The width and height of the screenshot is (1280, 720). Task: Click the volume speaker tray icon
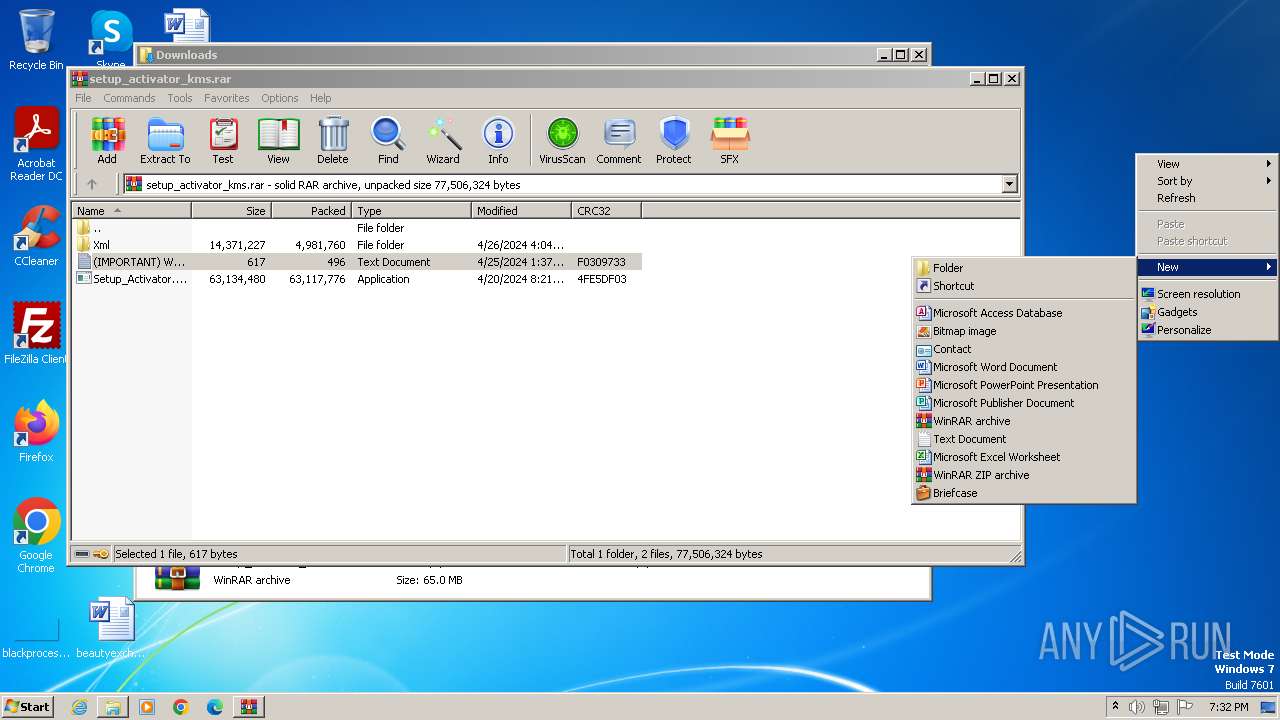1137,707
